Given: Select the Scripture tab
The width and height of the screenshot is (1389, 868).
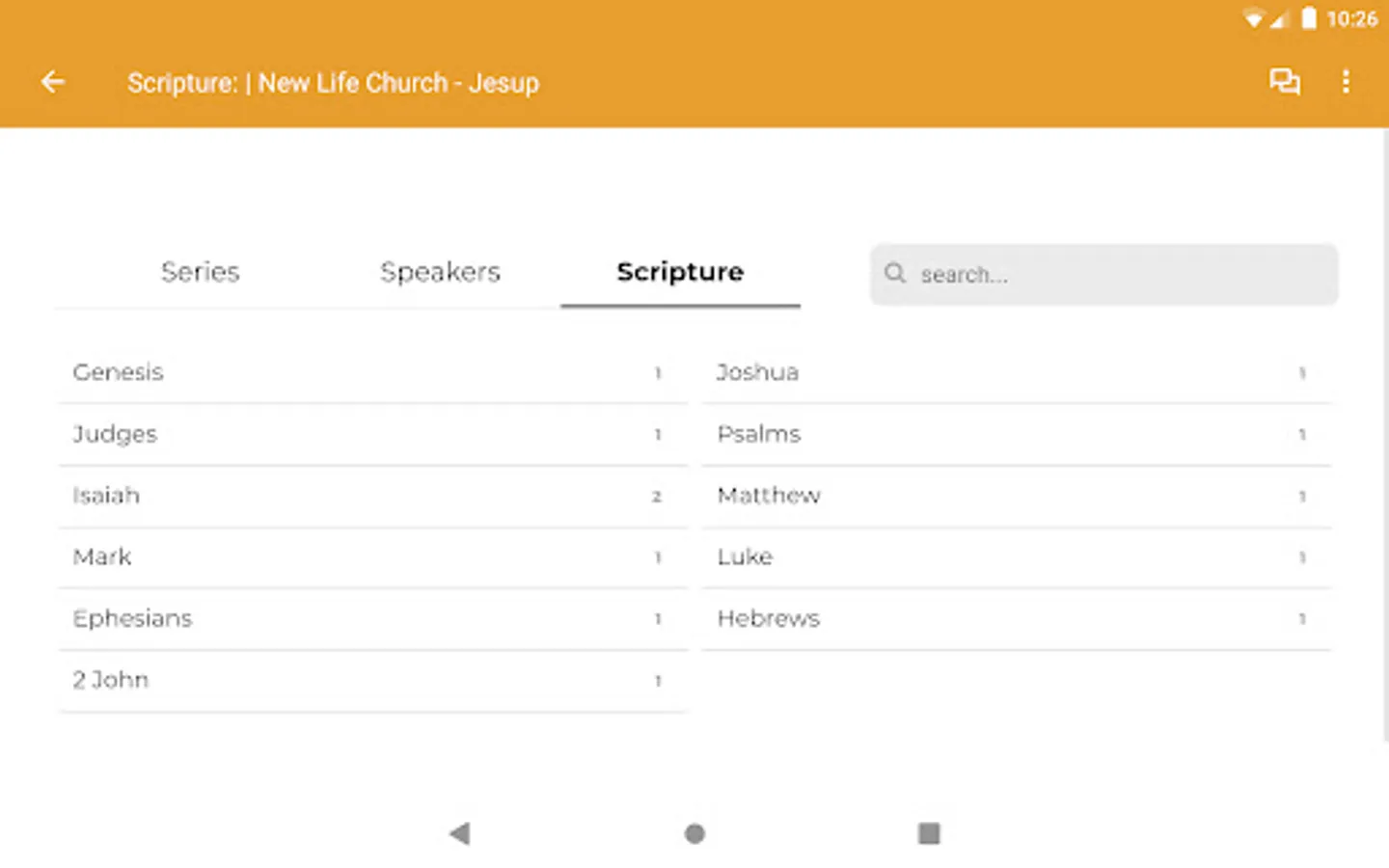Looking at the screenshot, I should (x=680, y=272).
